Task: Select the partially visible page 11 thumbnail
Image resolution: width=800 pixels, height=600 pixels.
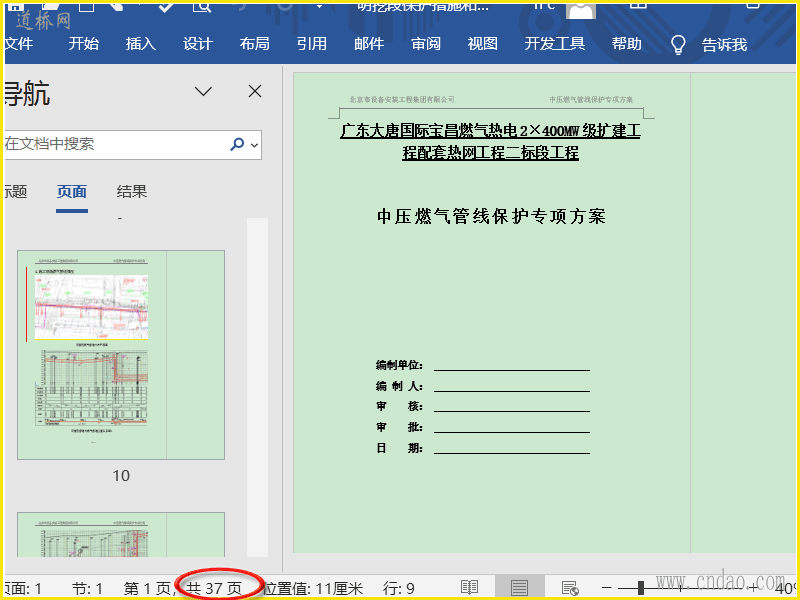Action: 121,535
